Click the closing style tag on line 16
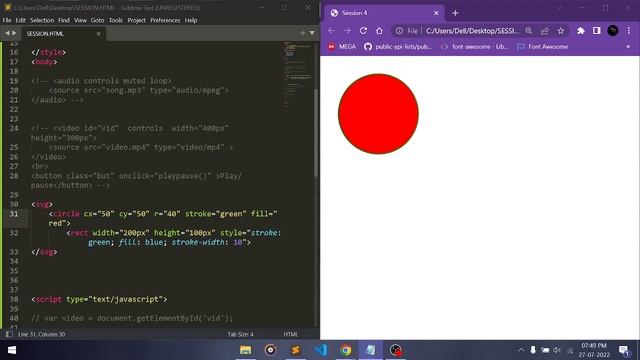This screenshot has height=360, width=640. (48, 52)
